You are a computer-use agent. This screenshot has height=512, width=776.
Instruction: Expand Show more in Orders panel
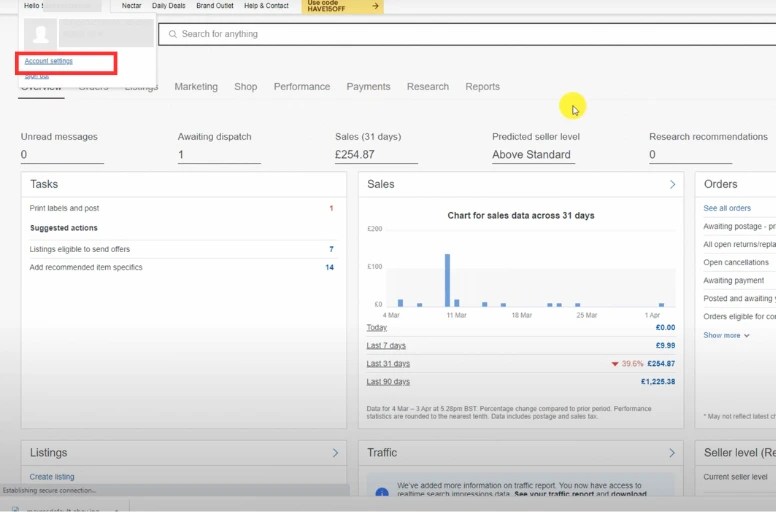726,335
